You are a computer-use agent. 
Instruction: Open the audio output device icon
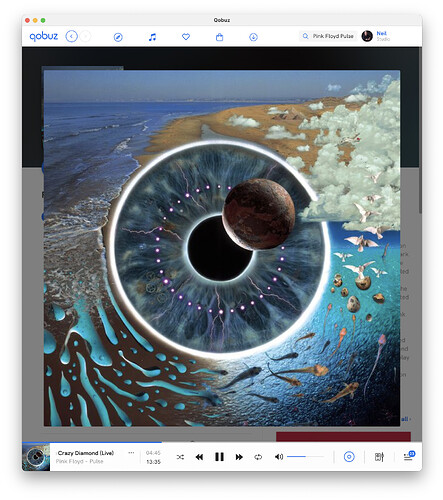click(x=349, y=457)
